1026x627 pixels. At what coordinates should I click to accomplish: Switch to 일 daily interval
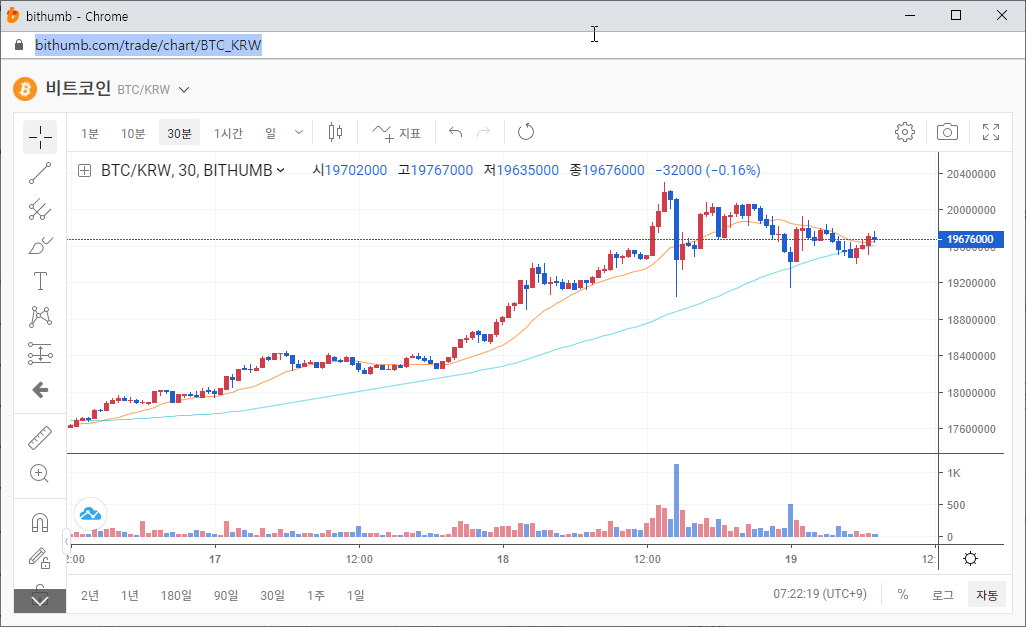click(270, 134)
